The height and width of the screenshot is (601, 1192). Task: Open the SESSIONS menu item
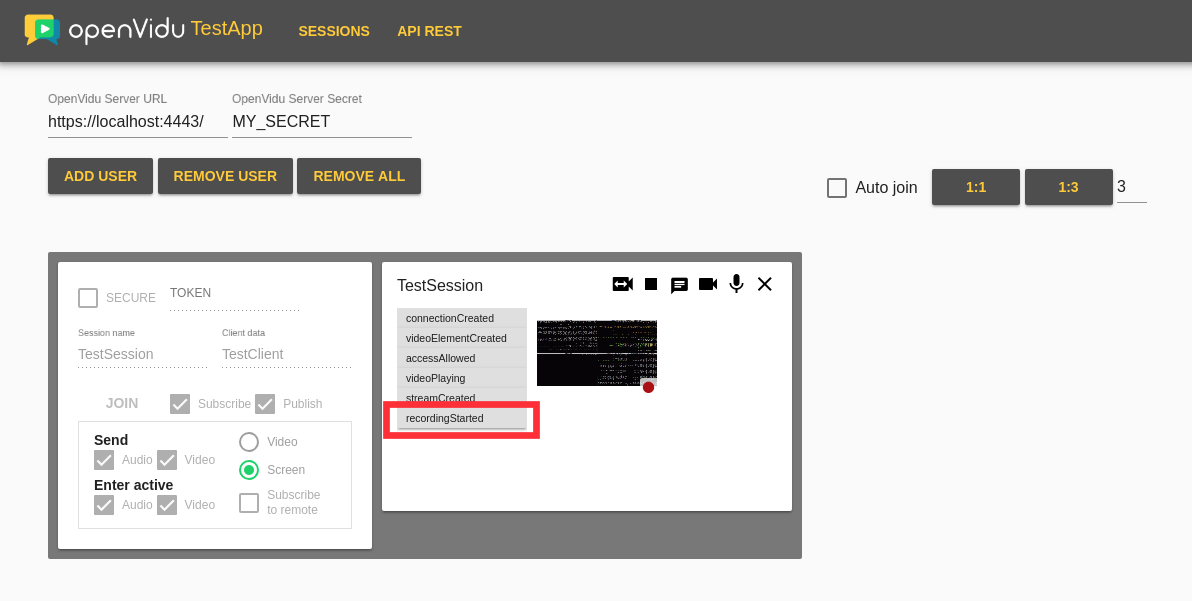tap(334, 31)
